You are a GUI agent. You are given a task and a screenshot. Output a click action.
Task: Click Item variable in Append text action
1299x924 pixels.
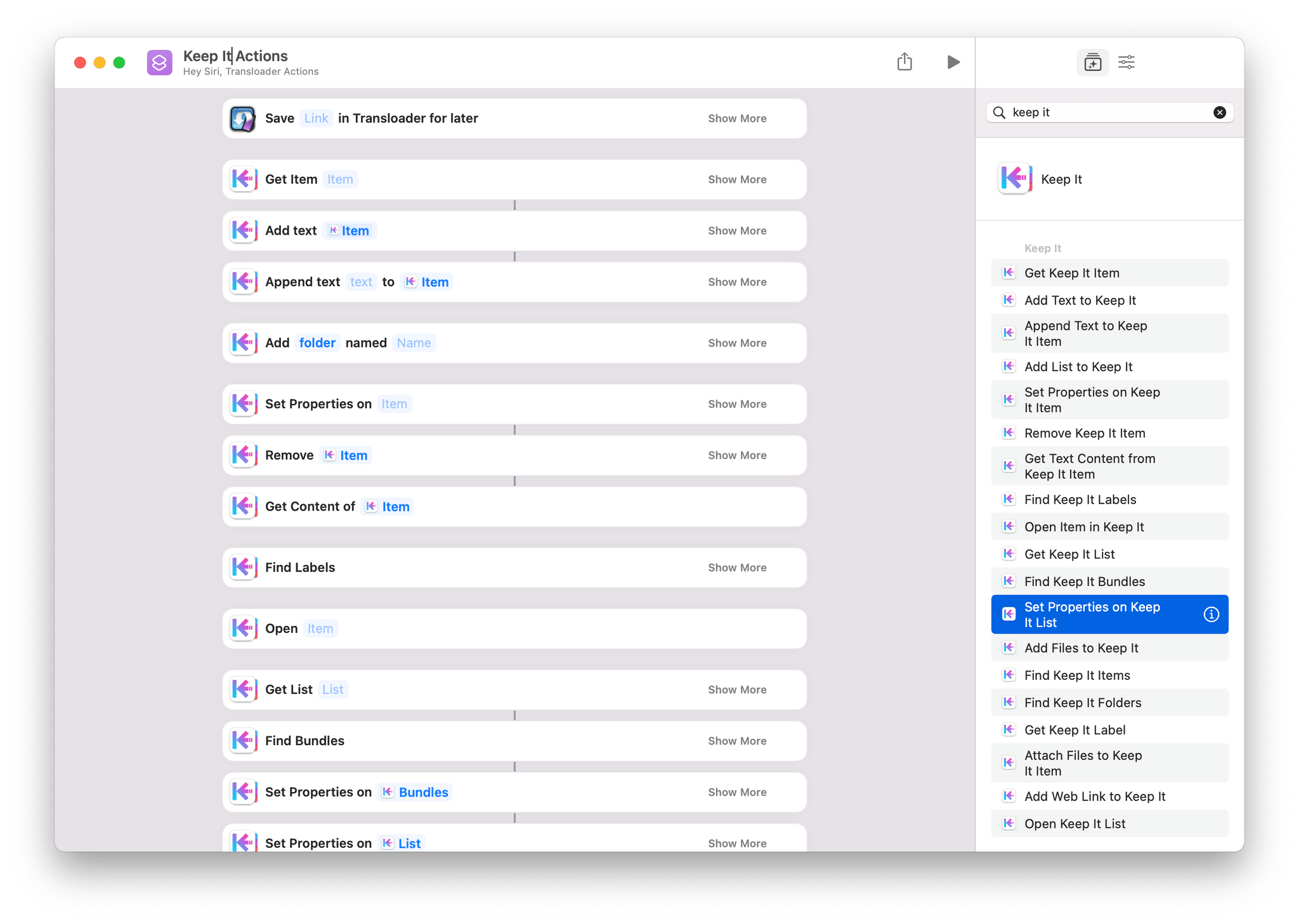[x=428, y=282]
